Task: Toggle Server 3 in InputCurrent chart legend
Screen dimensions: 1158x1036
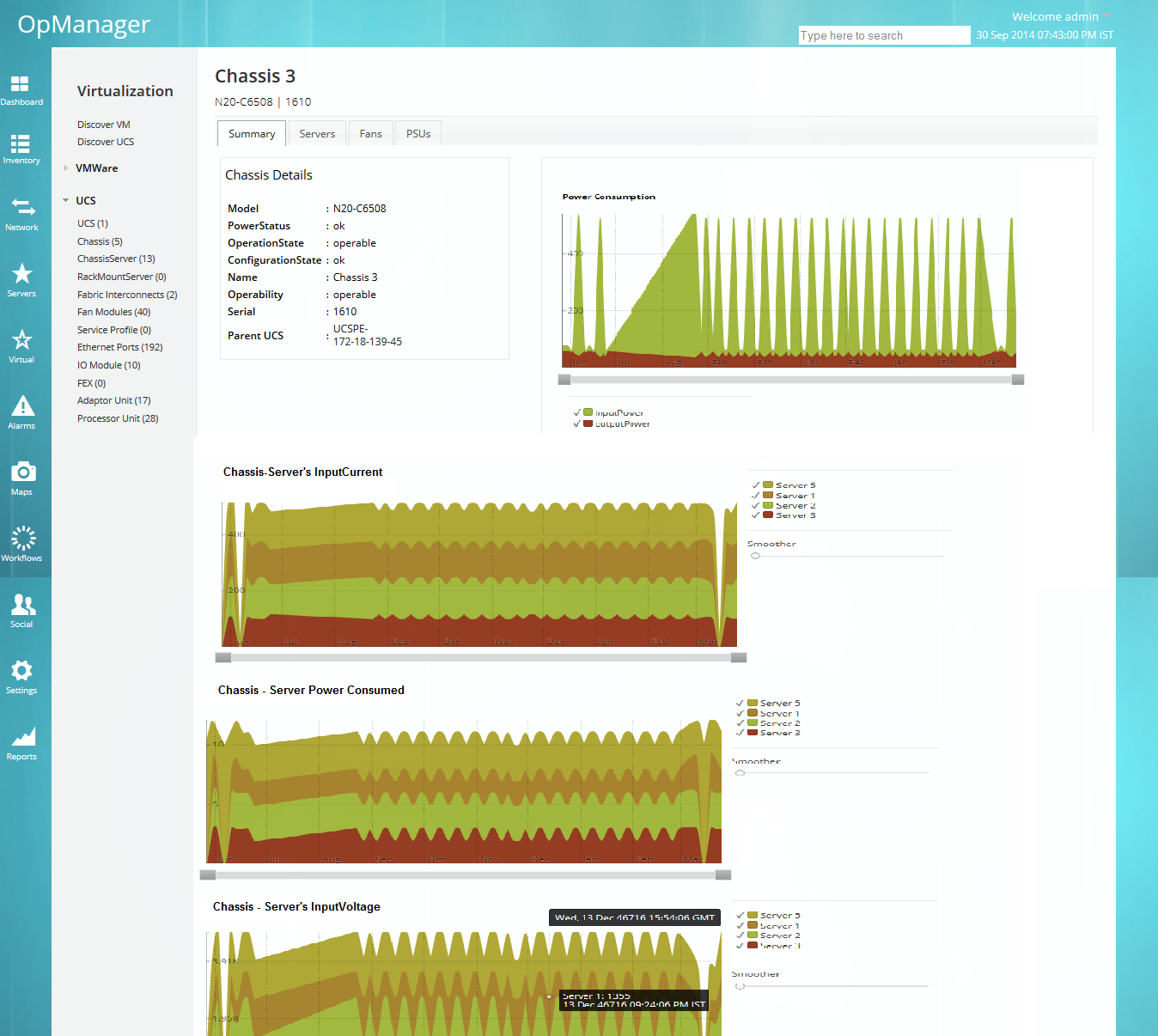Action: pos(756,515)
